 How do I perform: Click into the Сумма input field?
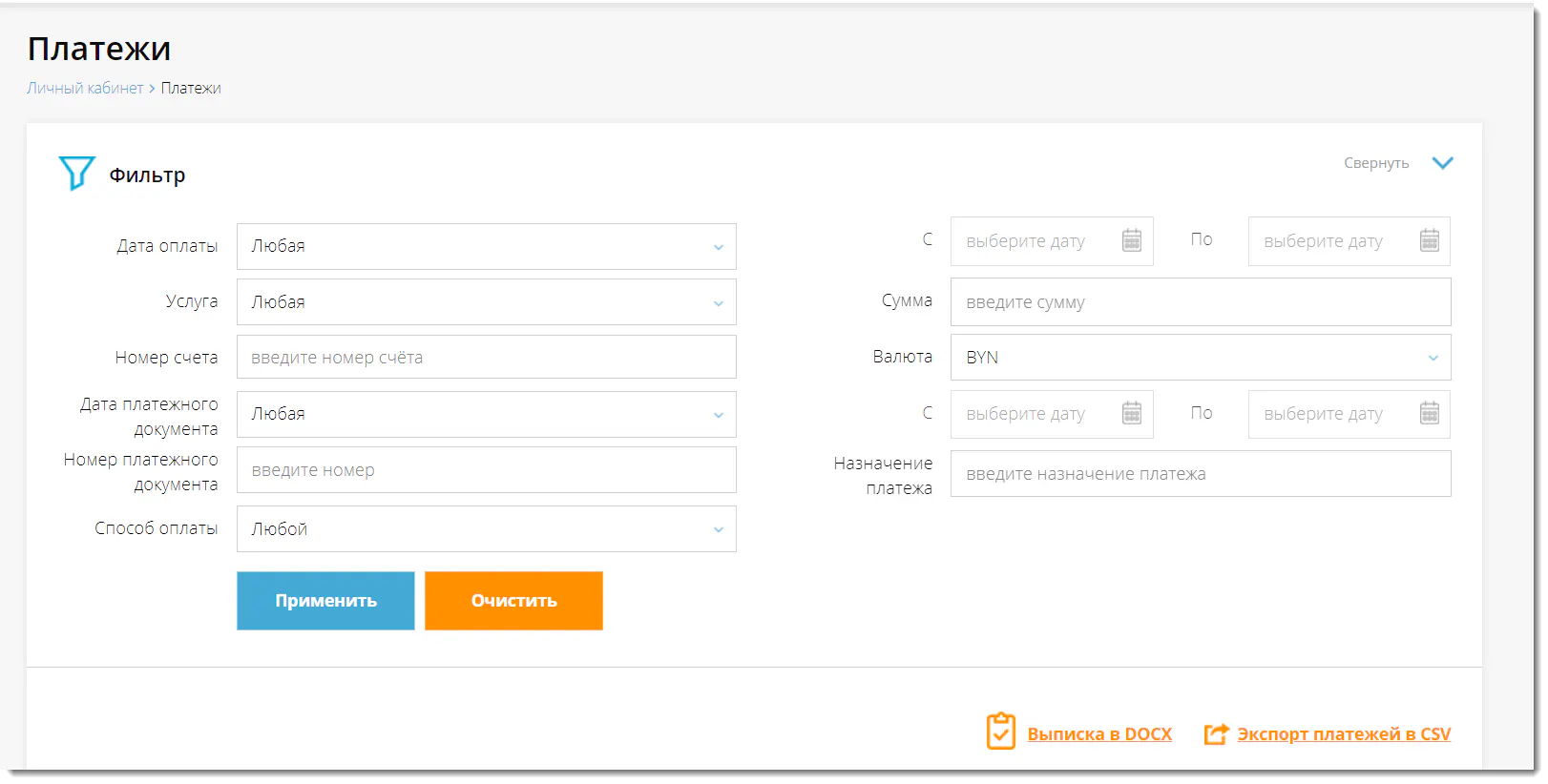pos(1200,302)
